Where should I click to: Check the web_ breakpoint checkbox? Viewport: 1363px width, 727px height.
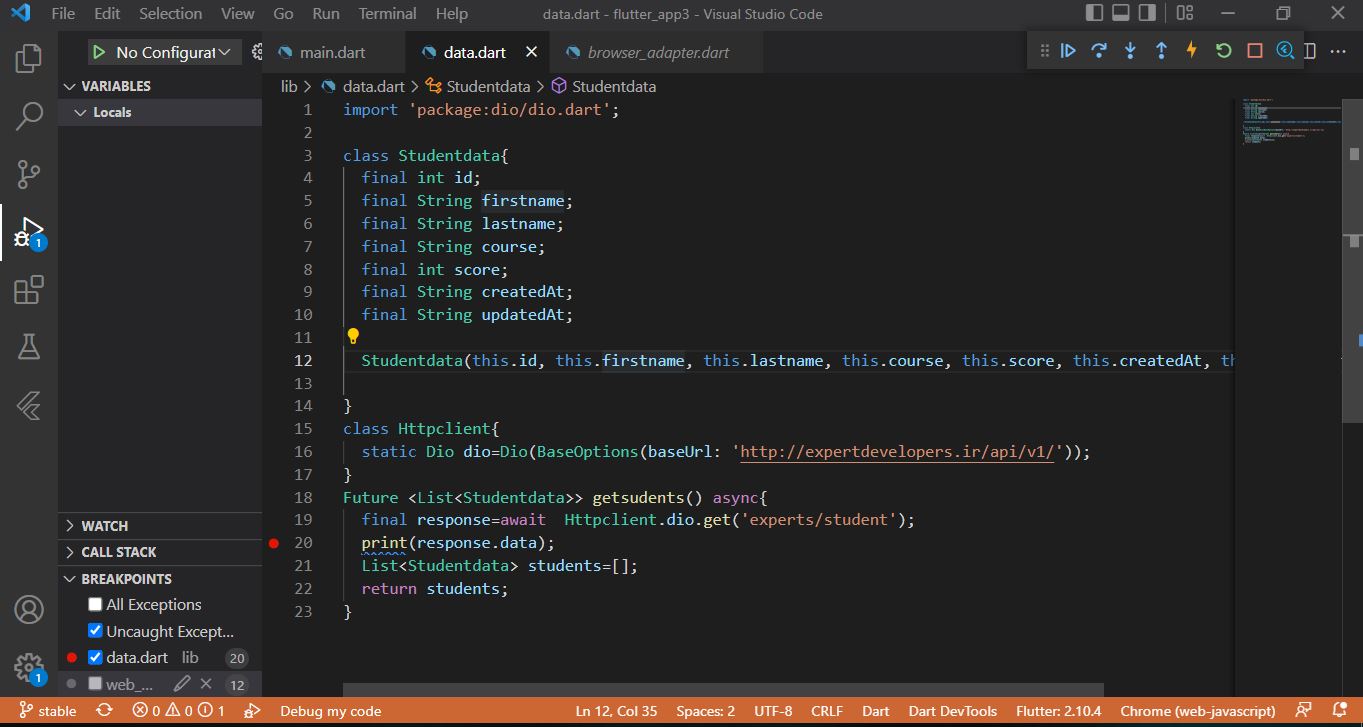click(95, 684)
